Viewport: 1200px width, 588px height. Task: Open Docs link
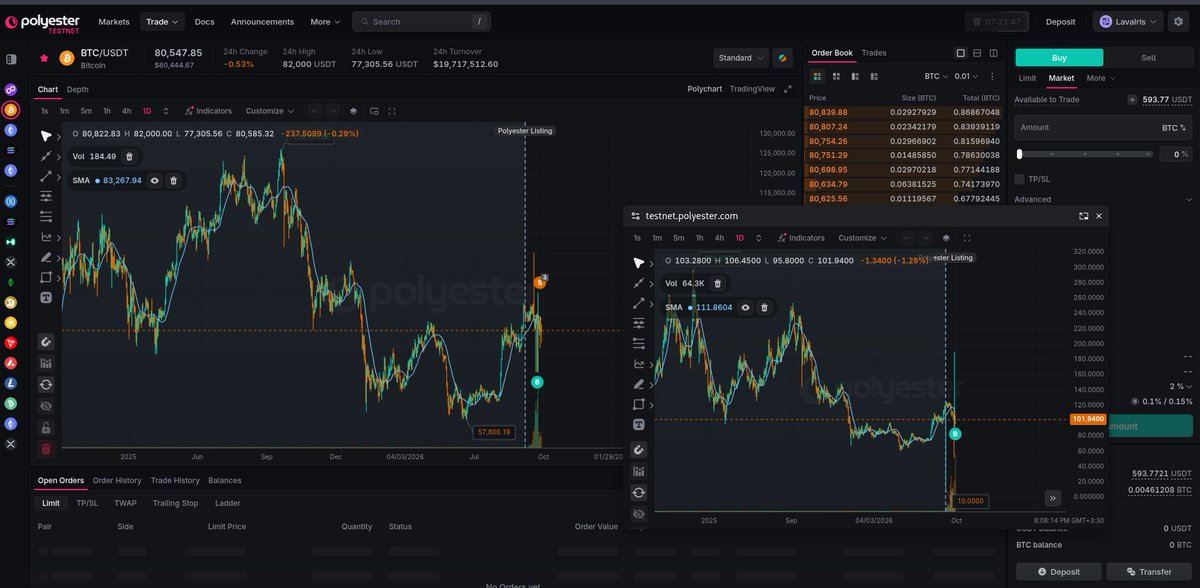click(204, 21)
